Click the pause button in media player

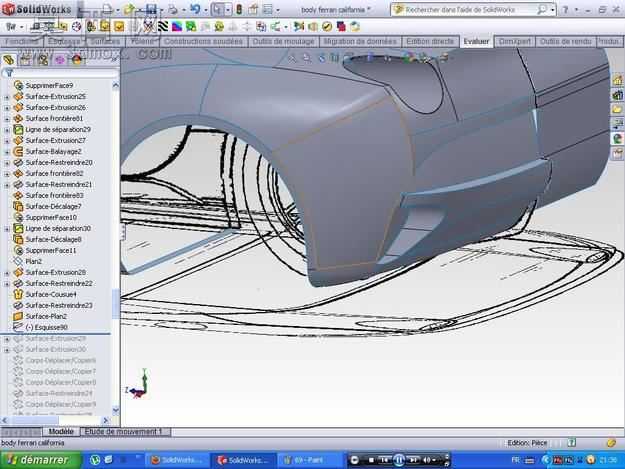pyautogui.click(x=399, y=460)
